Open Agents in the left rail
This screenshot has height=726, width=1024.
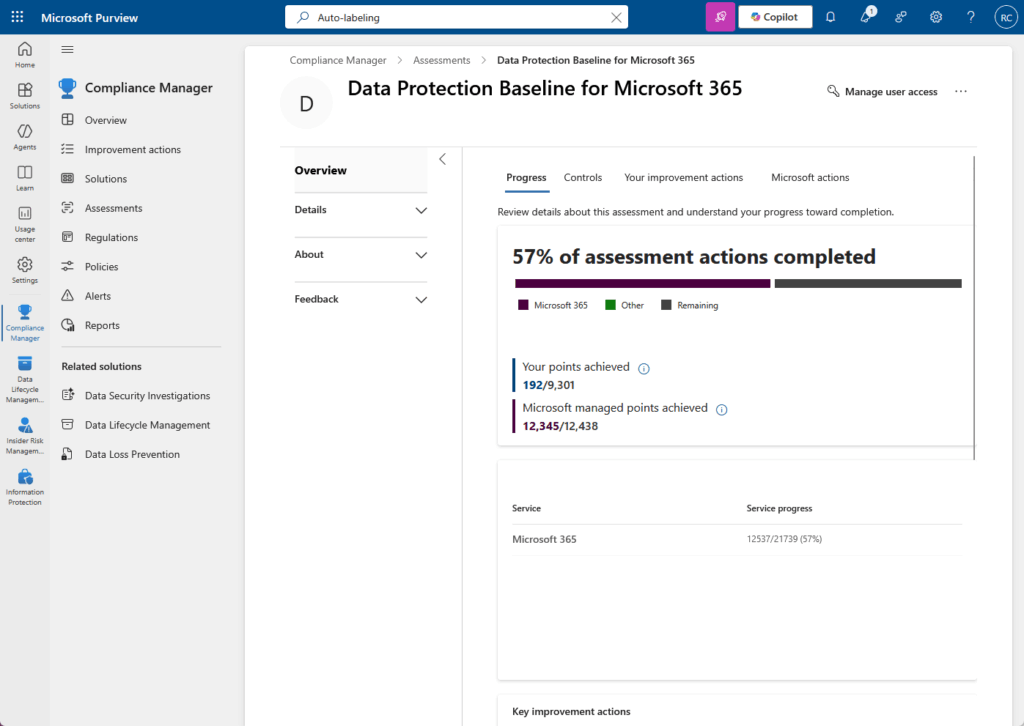point(25,136)
